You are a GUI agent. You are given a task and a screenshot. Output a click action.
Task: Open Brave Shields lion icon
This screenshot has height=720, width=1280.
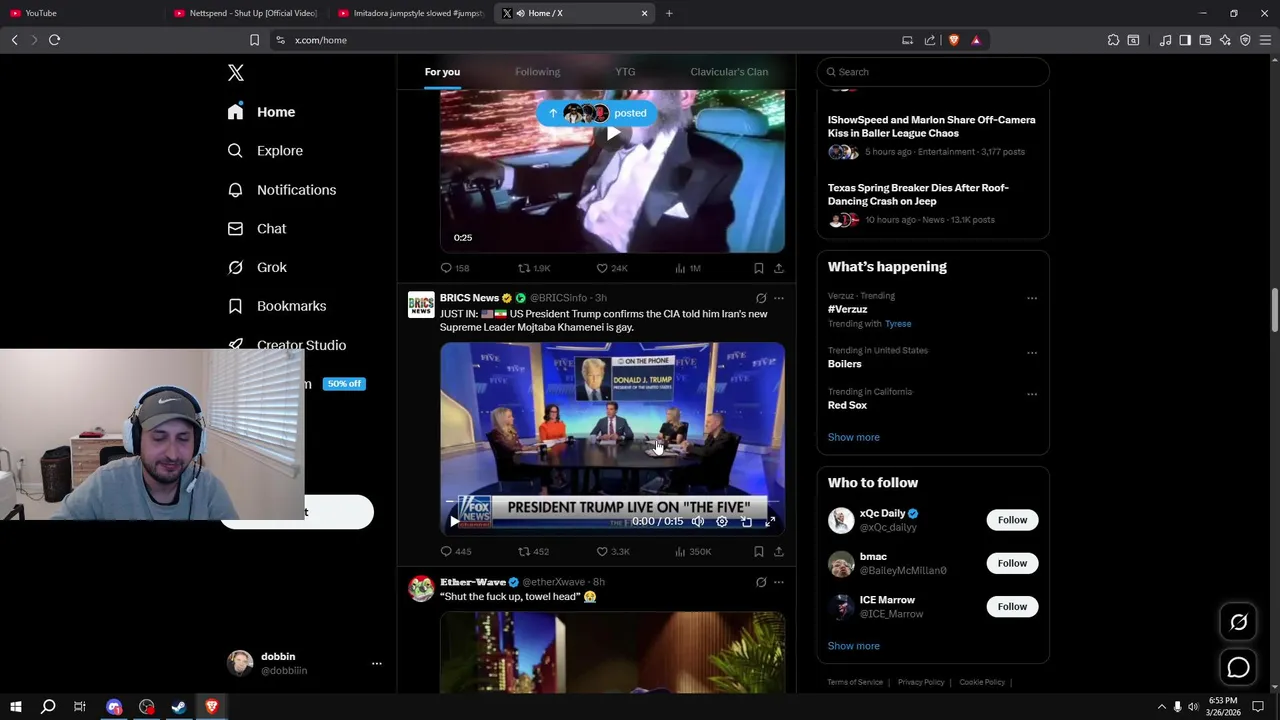point(953,40)
